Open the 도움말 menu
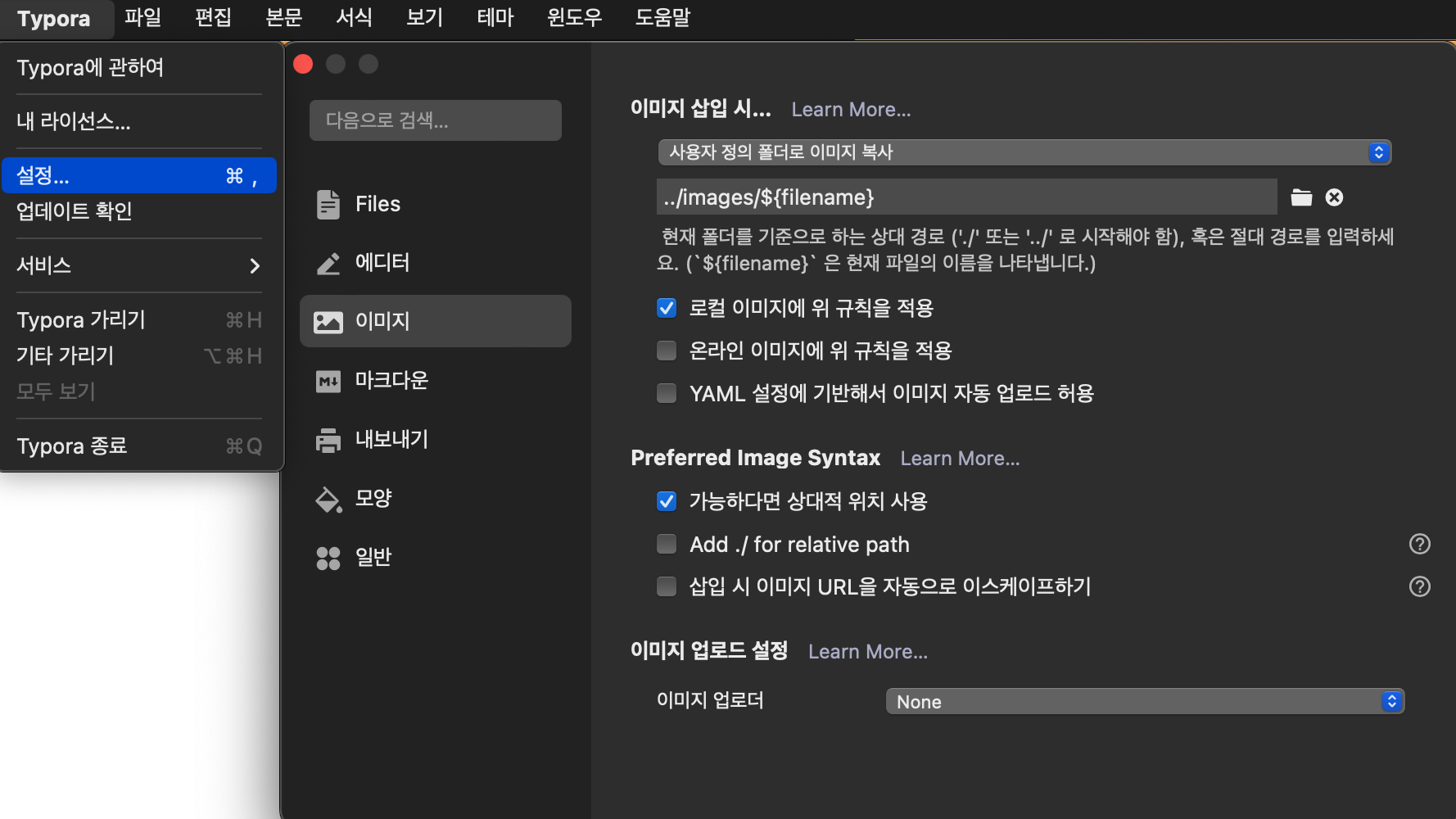 pyautogui.click(x=662, y=17)
